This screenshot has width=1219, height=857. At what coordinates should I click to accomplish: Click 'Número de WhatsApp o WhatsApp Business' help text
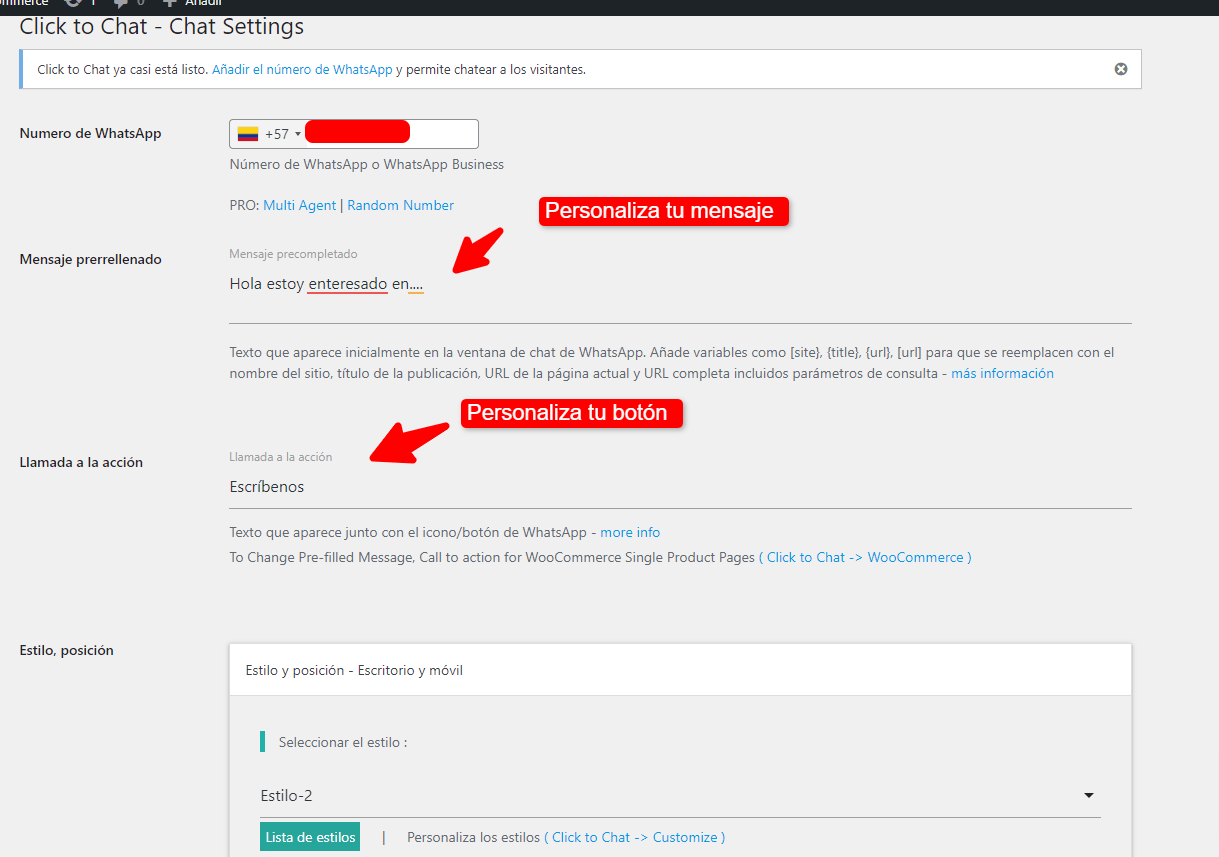click(x=367, y=164)
